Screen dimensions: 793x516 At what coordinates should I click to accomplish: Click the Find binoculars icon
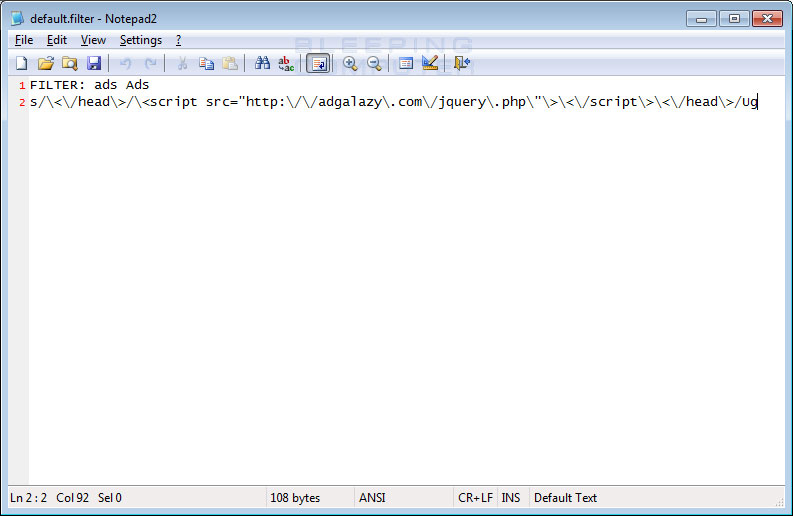click(x=262, y=63)
